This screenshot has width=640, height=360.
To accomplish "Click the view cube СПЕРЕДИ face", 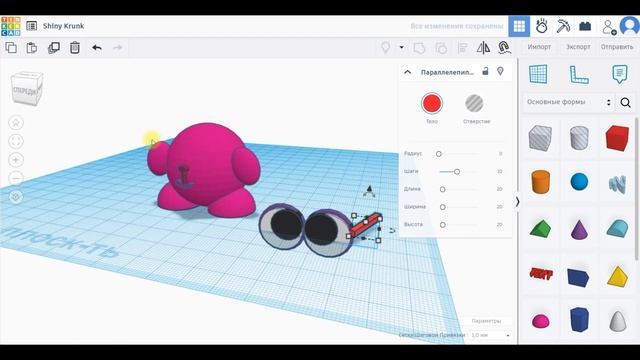I will [x=26, y=91].
